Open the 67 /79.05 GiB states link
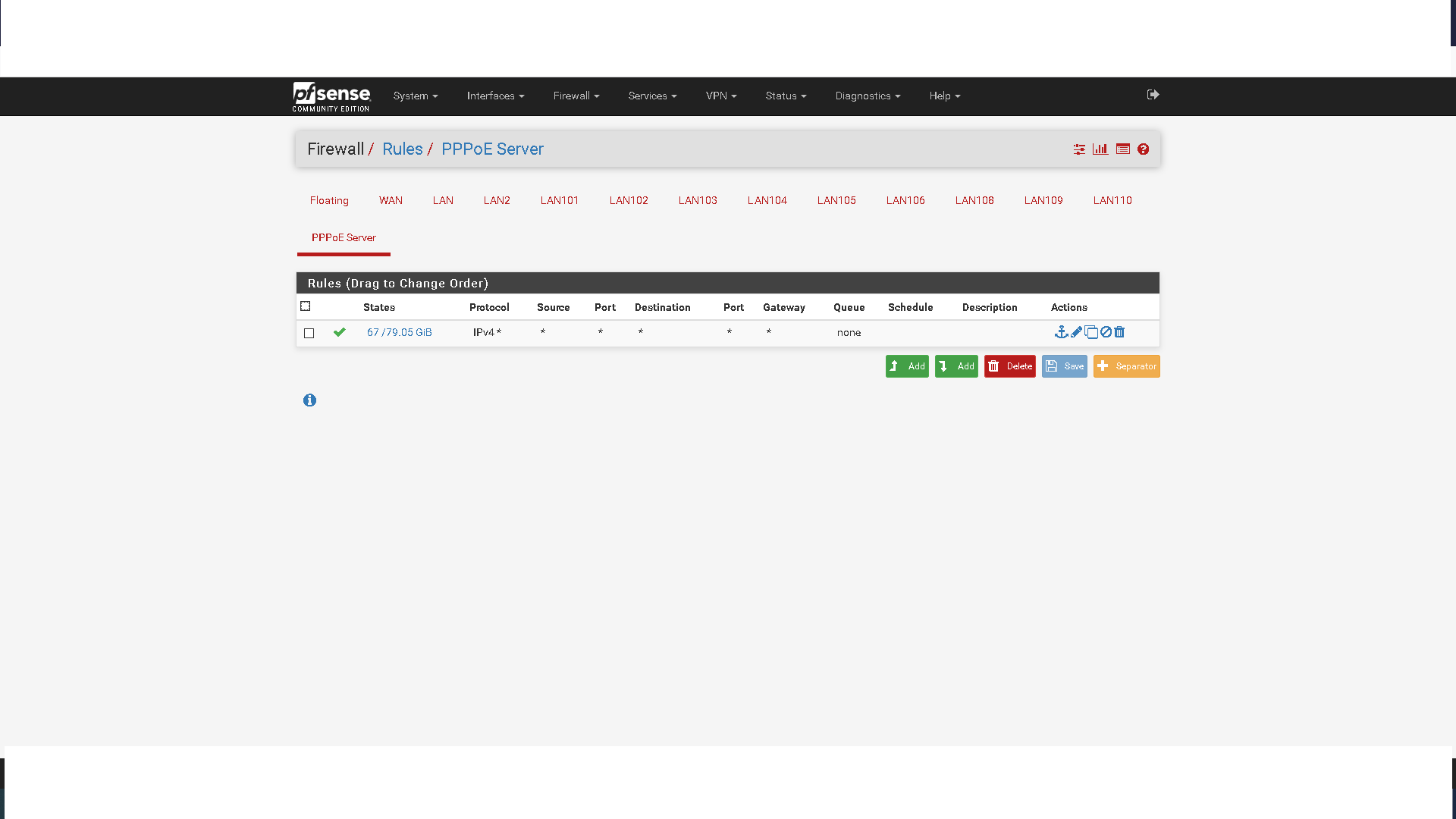This screenshot has height=819, width=1456. click(x=400, y=333)
